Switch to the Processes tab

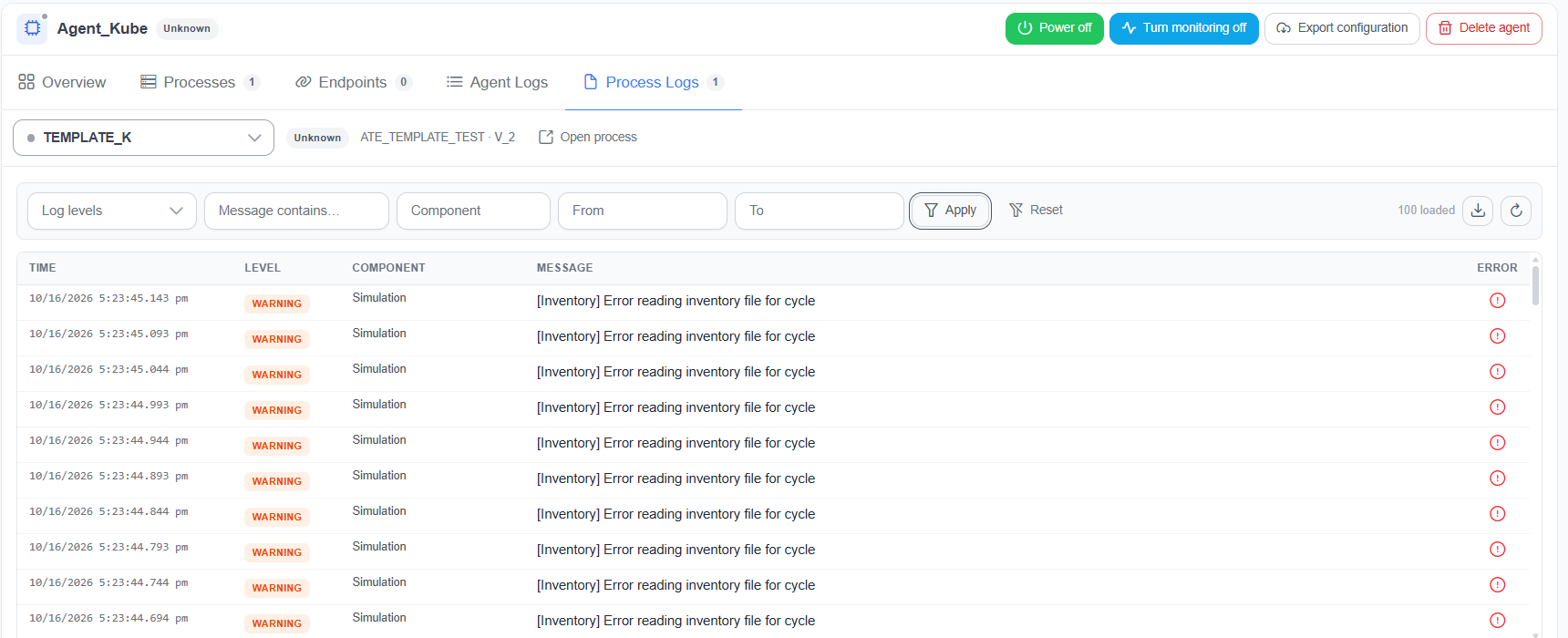(200, 82)
